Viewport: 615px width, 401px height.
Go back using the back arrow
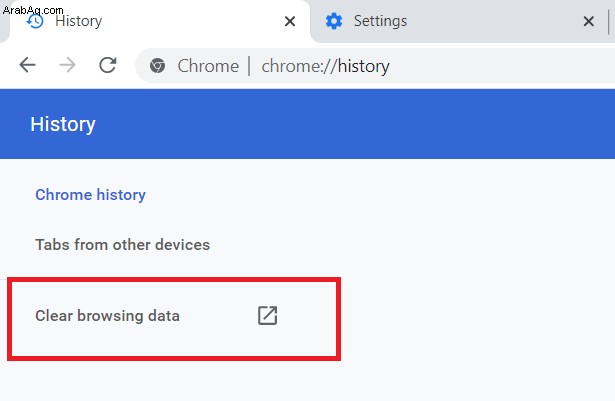click(27, 65)
